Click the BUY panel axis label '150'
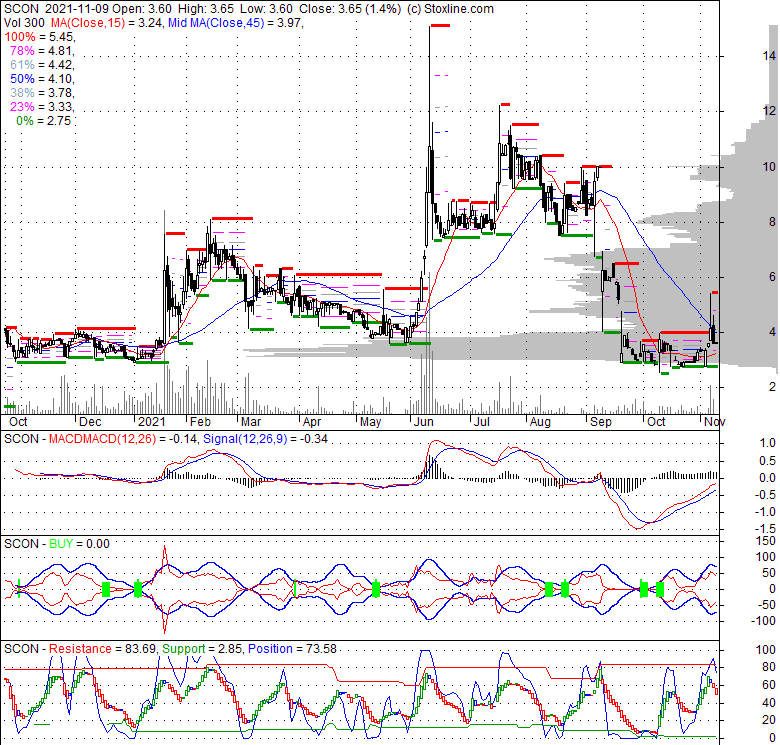The image size is (780, 745). pyautogui.click(x=766, y=541)
